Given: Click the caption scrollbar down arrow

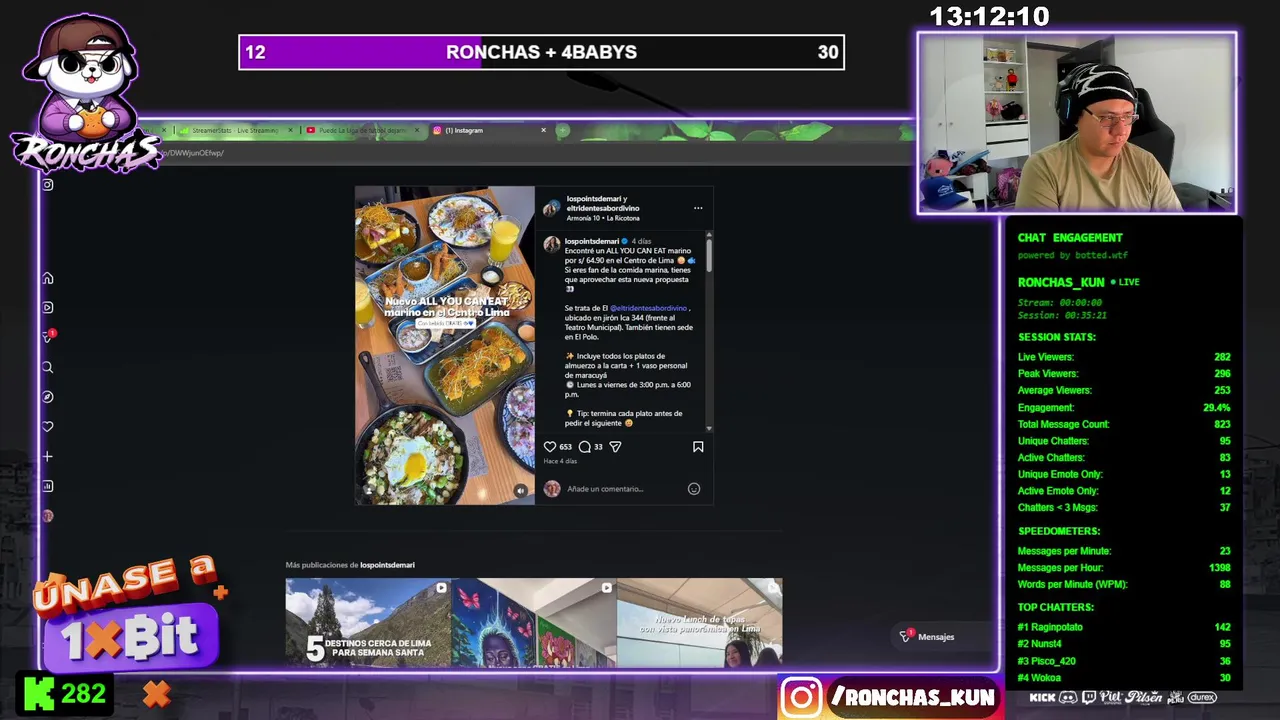Looking at the screenshot, I should [709, 427].
